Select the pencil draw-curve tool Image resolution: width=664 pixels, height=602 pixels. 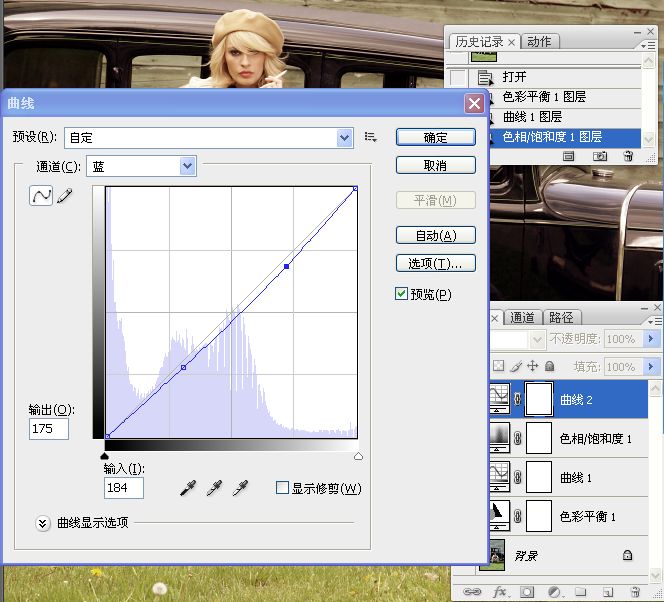click(65, 196)
